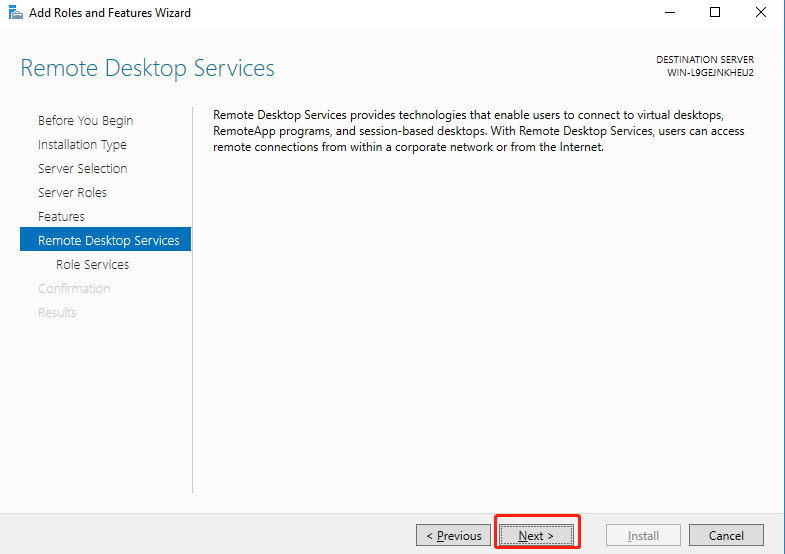Go to the Before You Begin step

(x=85, y=121)
